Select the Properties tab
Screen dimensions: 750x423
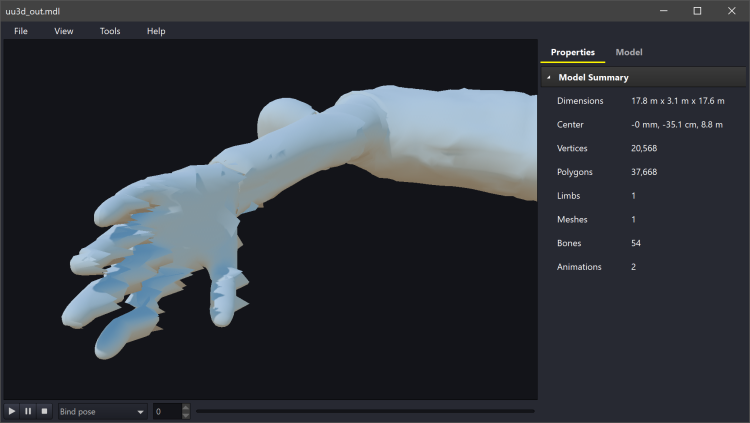573,52
